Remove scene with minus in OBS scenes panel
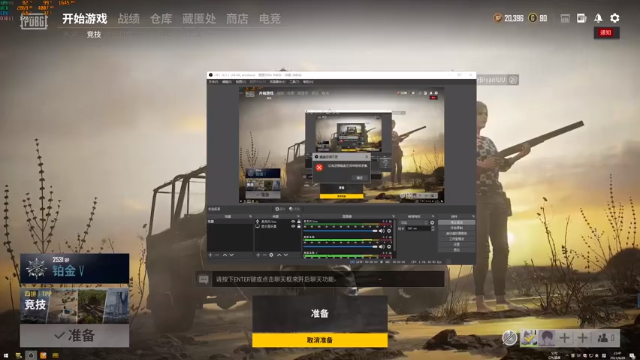This screenshot has width=640, height=360. pyautogui.click(x=217, y=255)
